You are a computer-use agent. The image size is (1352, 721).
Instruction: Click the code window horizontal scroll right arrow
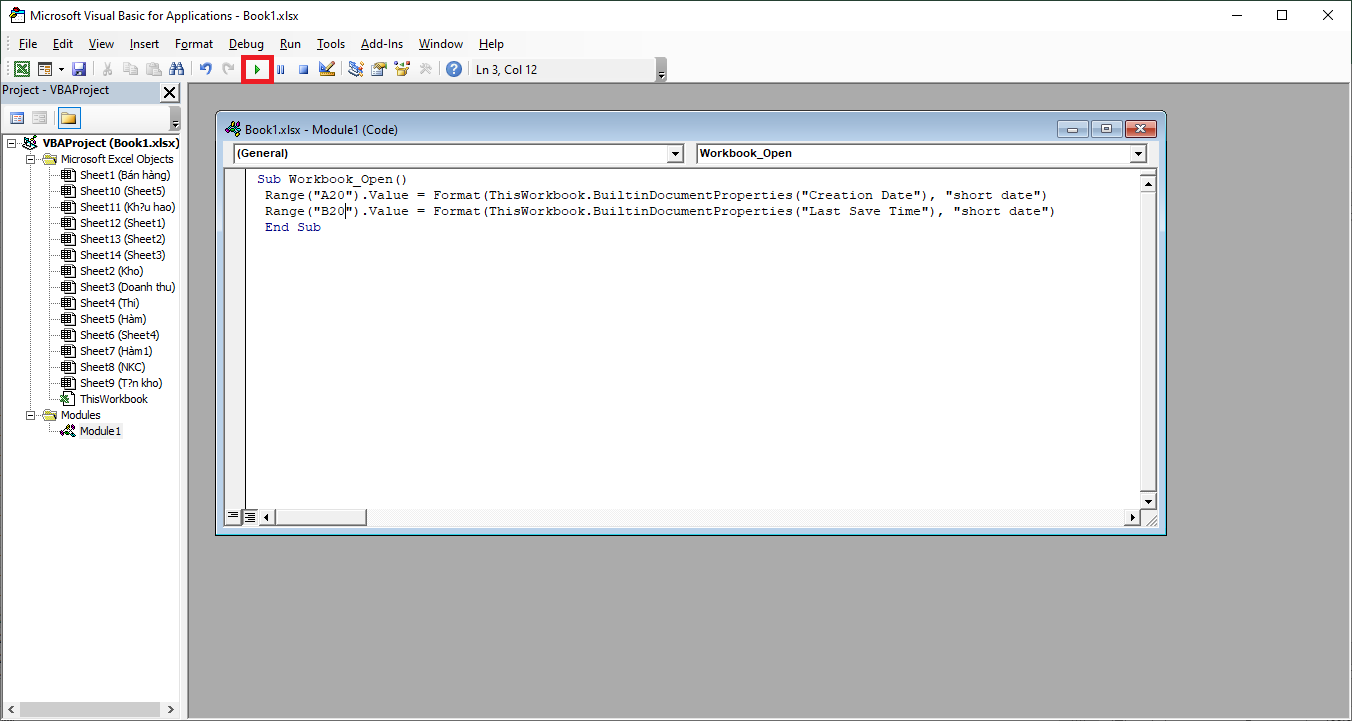pyautogui.click(x=1133, y=517)
